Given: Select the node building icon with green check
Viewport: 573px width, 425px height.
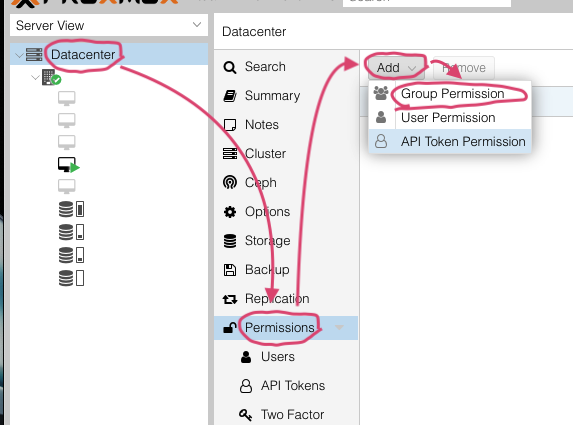Looking at the screenshot, I should pos(51,77).
